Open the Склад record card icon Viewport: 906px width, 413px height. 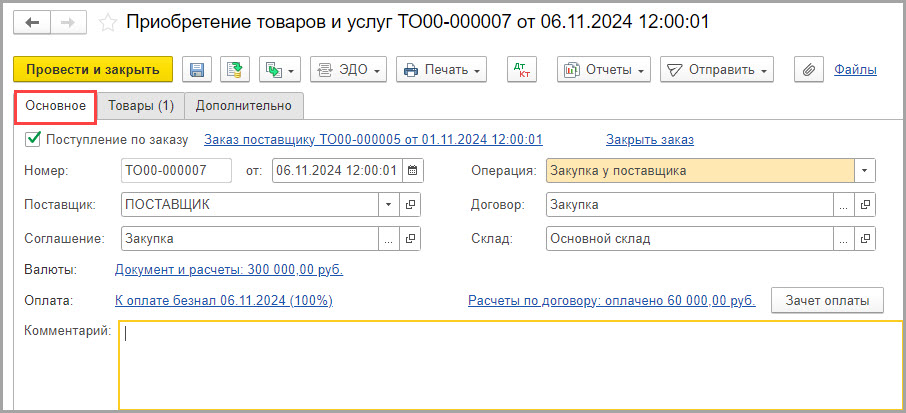point(865,239)
